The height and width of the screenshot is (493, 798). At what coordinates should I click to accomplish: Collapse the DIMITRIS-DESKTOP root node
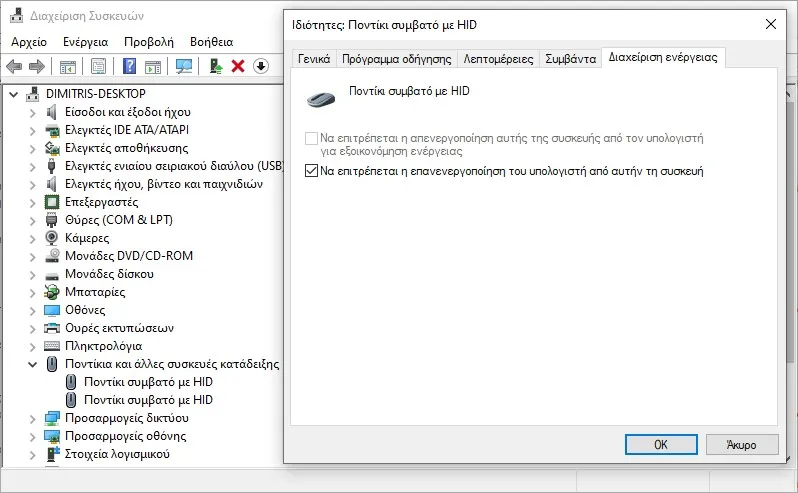(14, 94)
